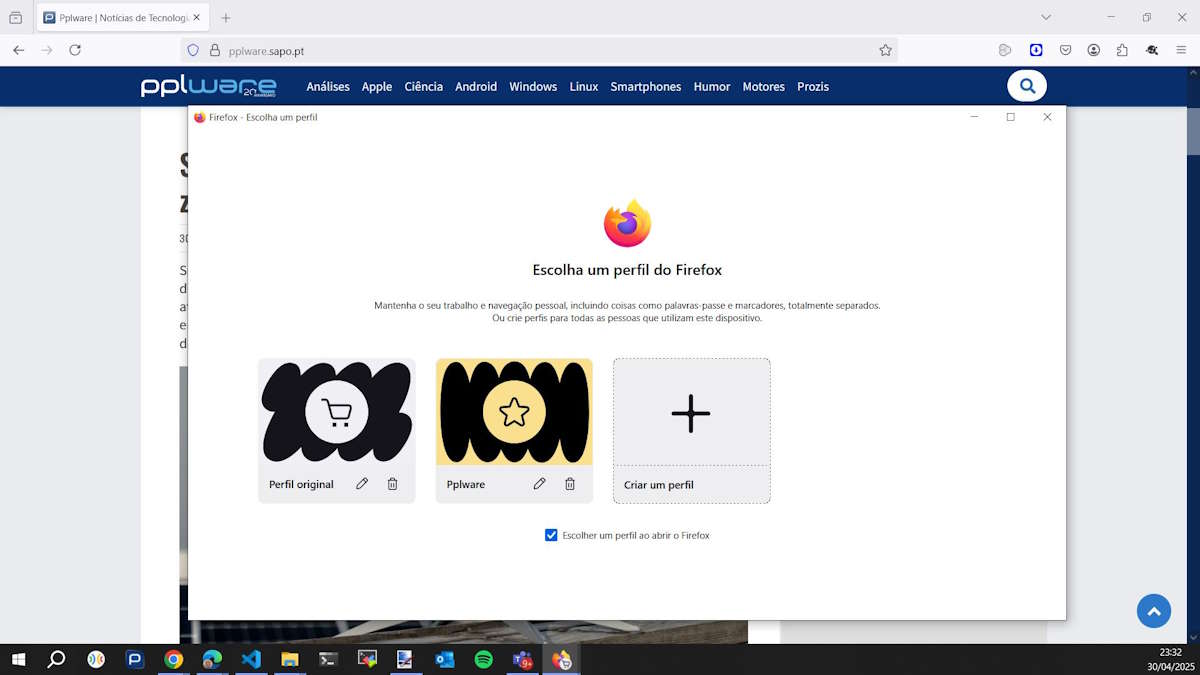Open Spotify from the Windows taskbar
Image resolution: width=1200 pixels, height=675 pixels.
point(483,659)
